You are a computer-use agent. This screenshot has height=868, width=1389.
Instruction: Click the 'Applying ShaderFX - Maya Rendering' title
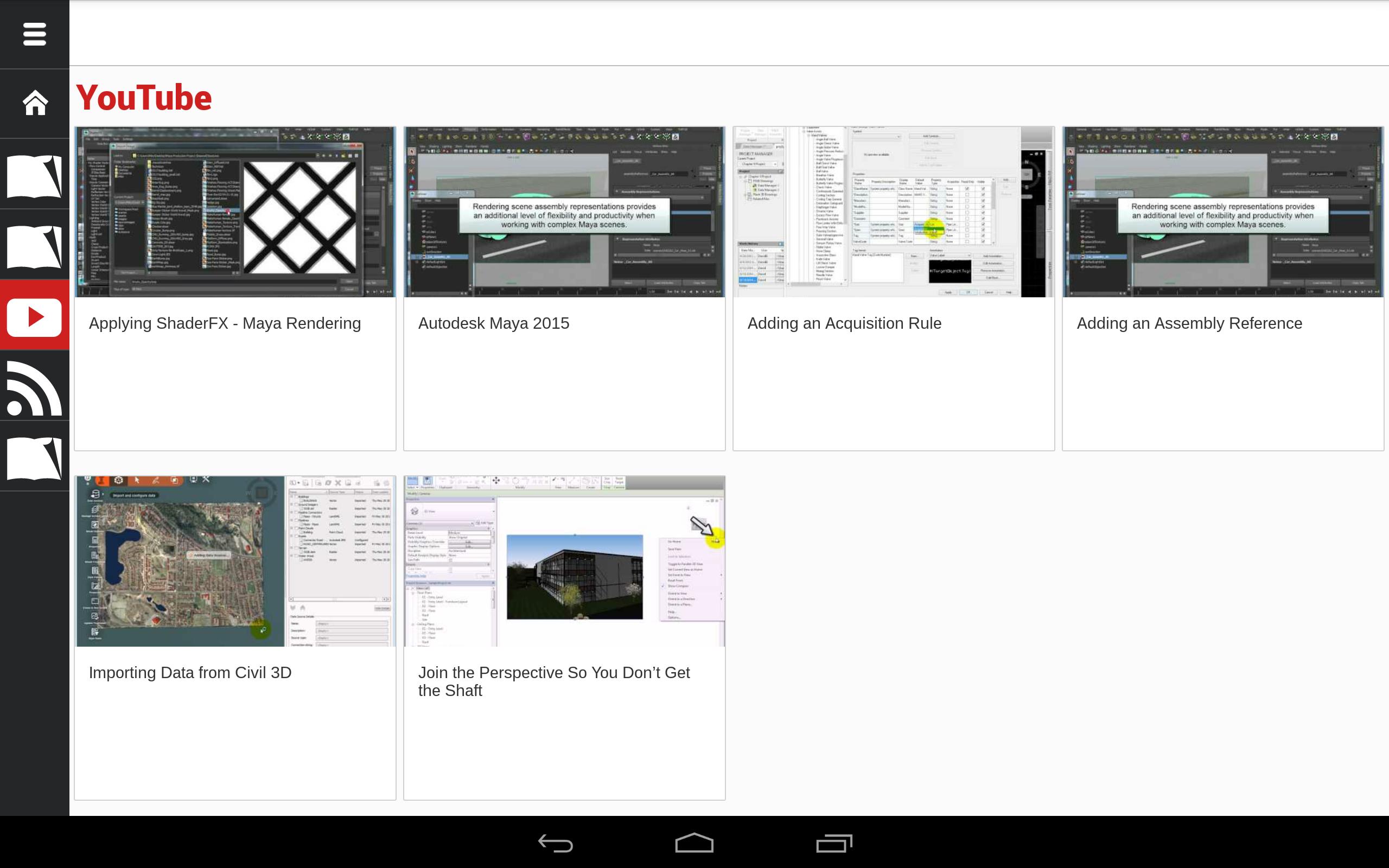pos(225,323)
